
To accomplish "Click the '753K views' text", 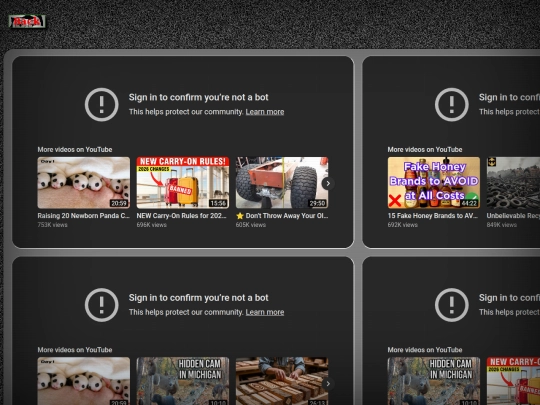I will coord(52,225).
